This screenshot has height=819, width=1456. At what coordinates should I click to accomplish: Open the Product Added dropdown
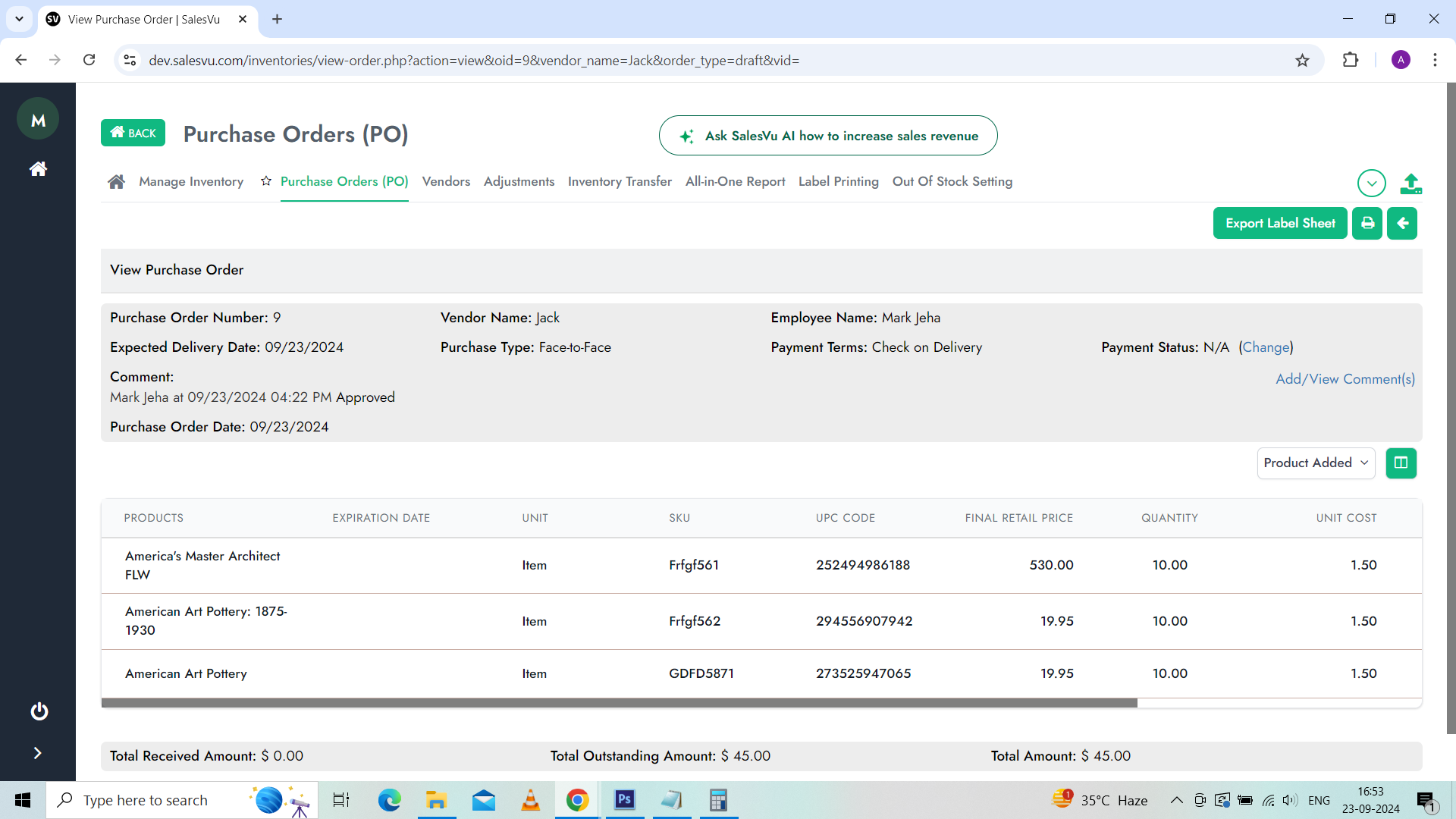click(1316, 463)
